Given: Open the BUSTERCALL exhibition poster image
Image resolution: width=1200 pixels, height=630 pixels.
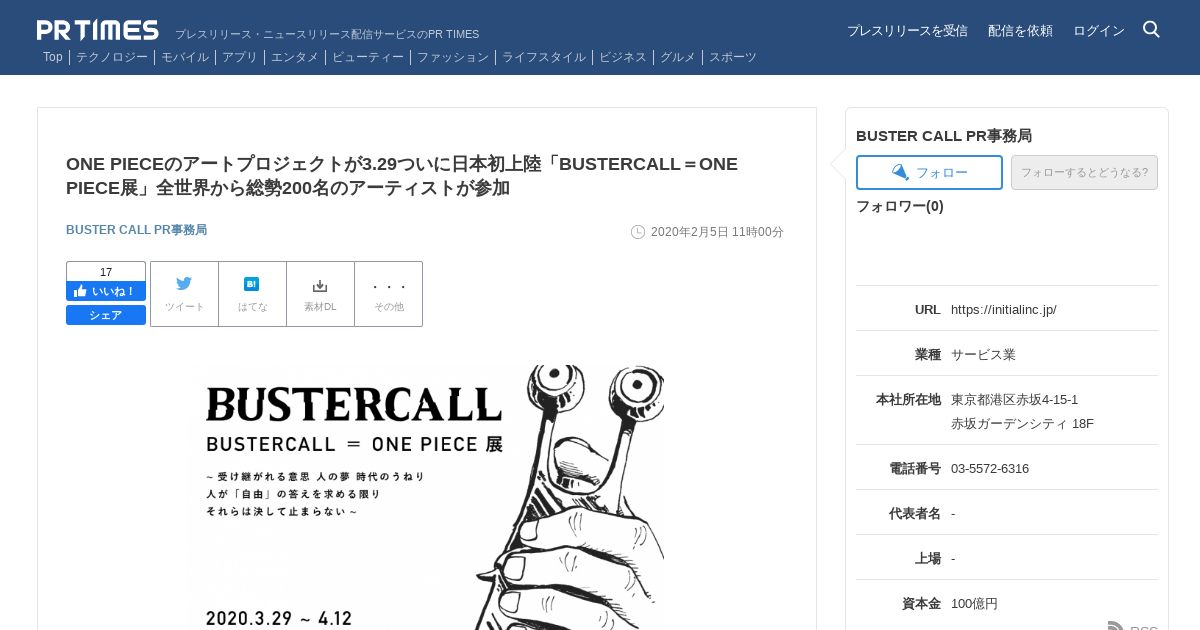Looking at the screenshot, I should pyautogui.click(x=427, y=497).
